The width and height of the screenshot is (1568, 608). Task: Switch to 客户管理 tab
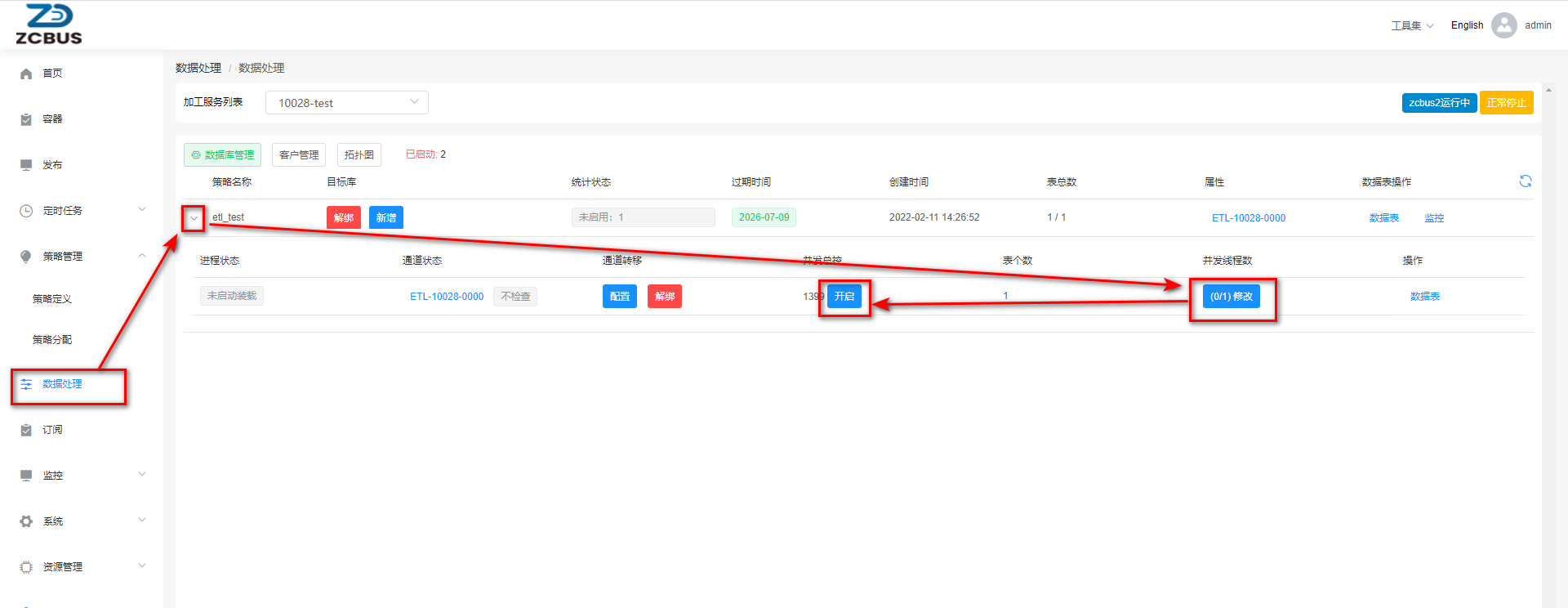[299, 155]
